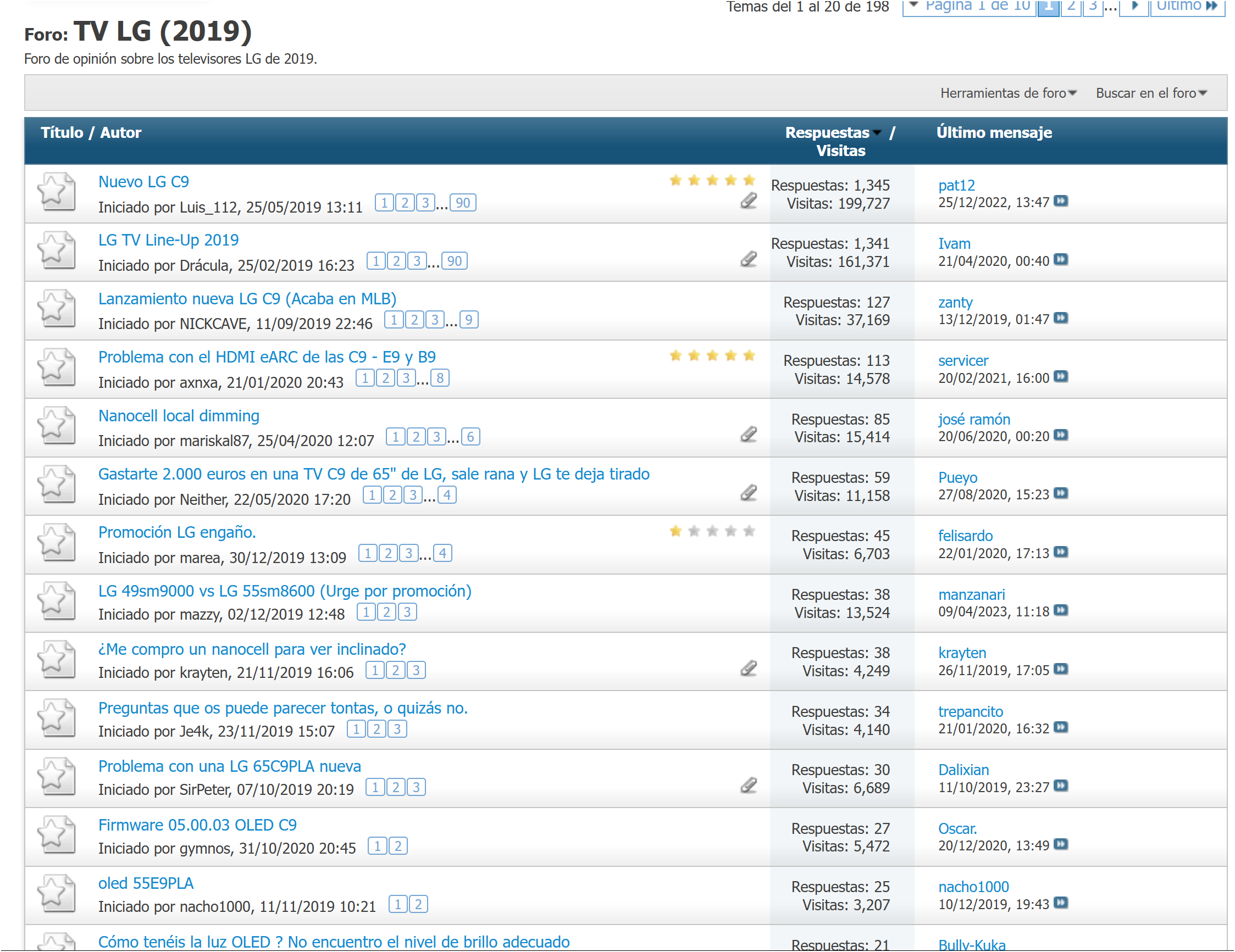The width and height of the screenshot is (1235, 952).
Task: Open Nanocell local dimming thread
Action: click(x=179, y=416)
